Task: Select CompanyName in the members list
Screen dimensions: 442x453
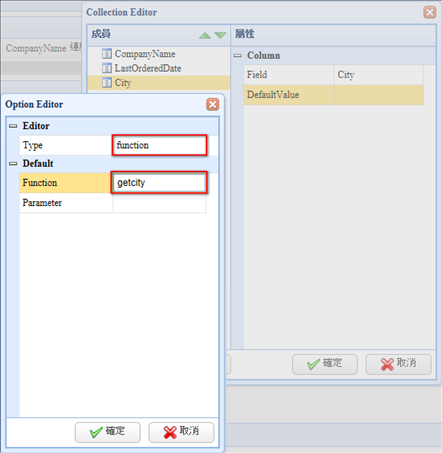Action: [145, 54]
